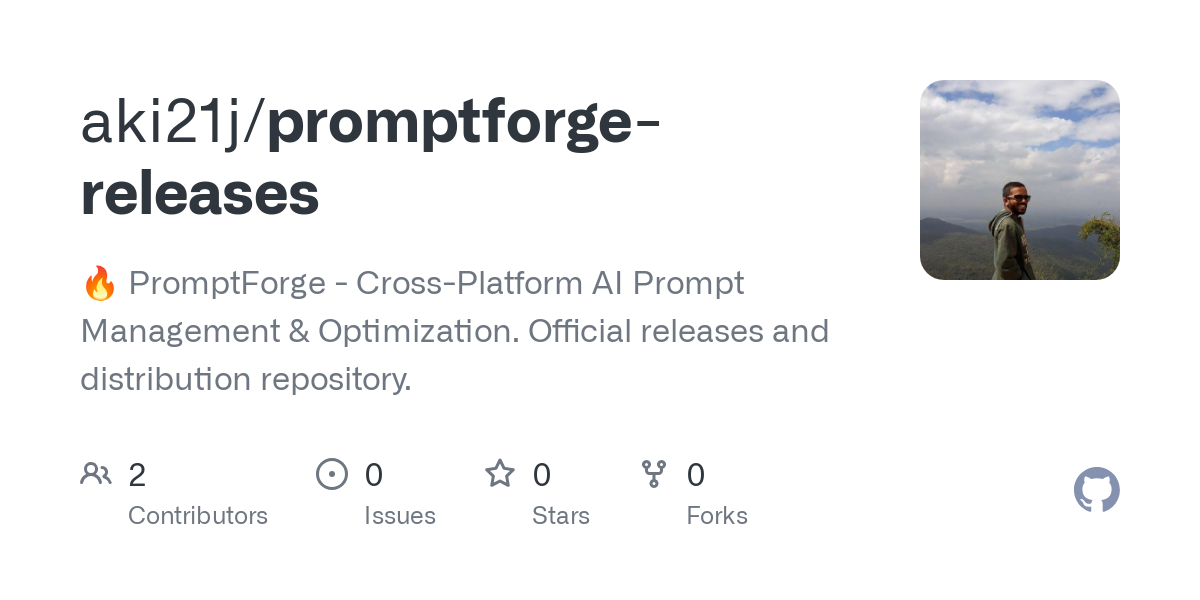The height and width of the screenshot is (600, 1200).
Task: Click the issues count 0
Action: pos(373,475)
